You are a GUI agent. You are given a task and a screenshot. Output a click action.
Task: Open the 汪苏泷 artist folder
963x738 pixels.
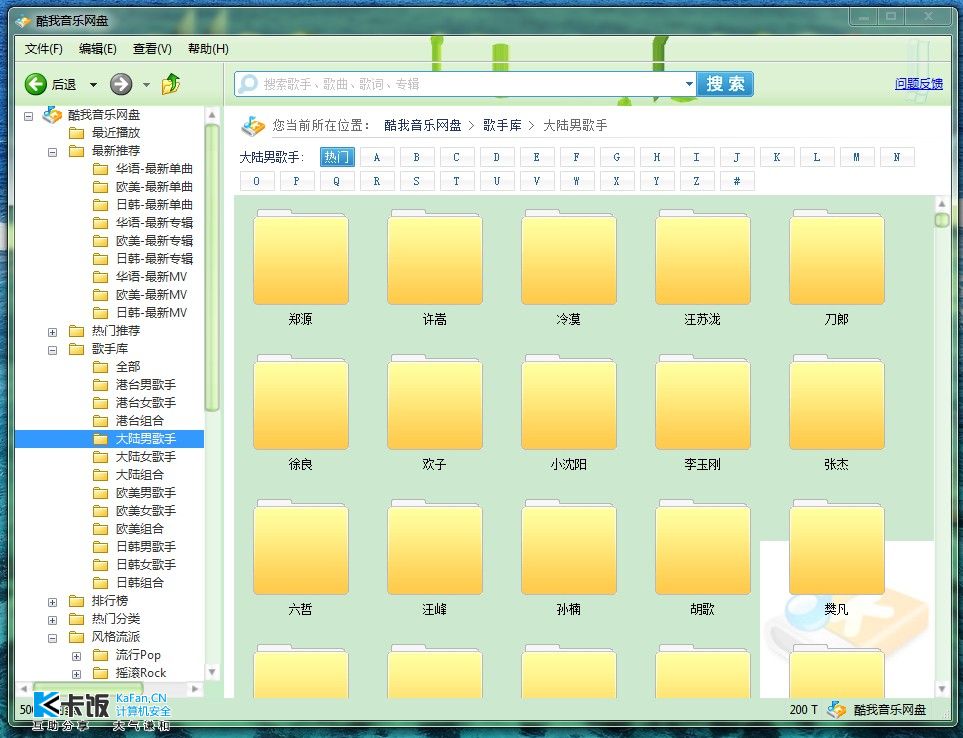pyautogui.click(x=702, y=258)
